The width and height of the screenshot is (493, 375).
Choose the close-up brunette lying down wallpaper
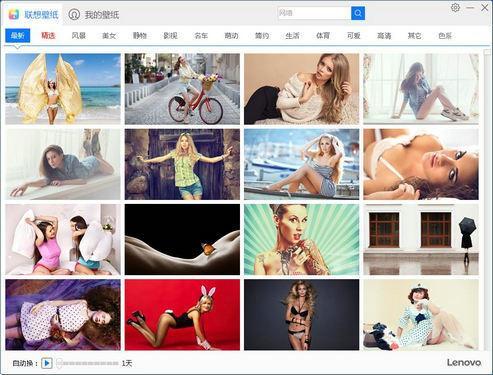click(x=421, y=164)
